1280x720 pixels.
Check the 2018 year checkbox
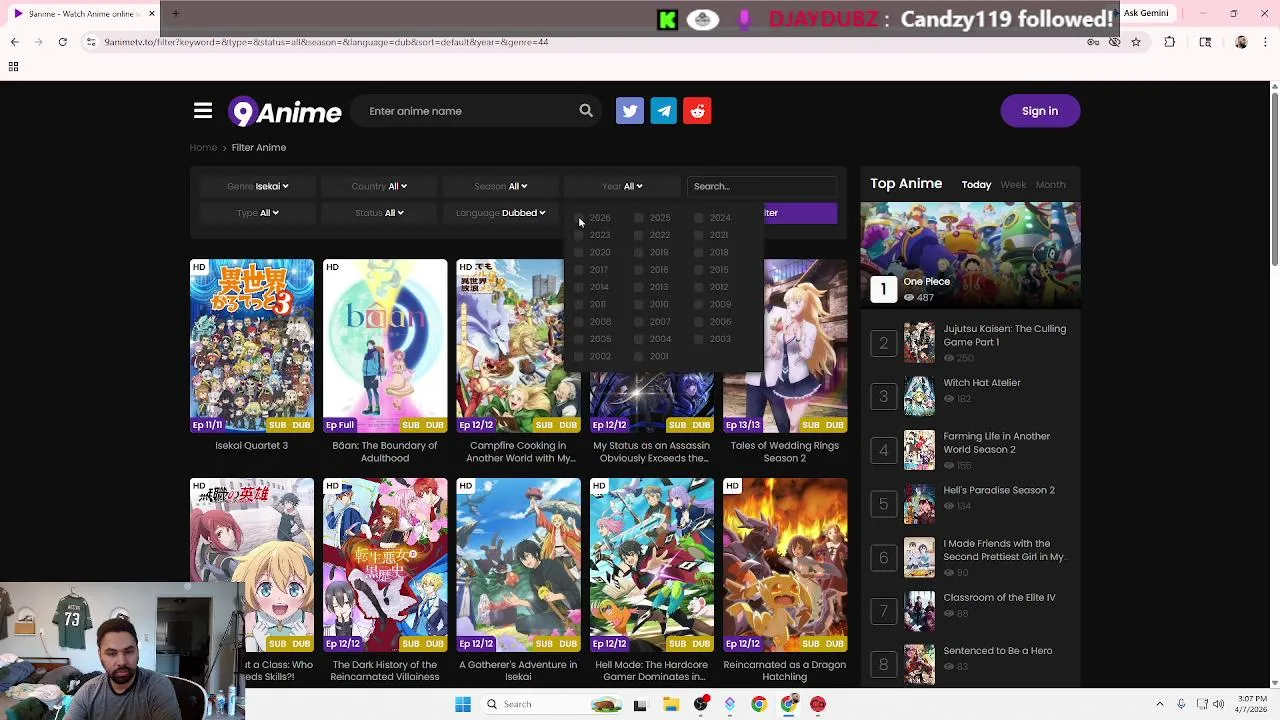point(699,252)
